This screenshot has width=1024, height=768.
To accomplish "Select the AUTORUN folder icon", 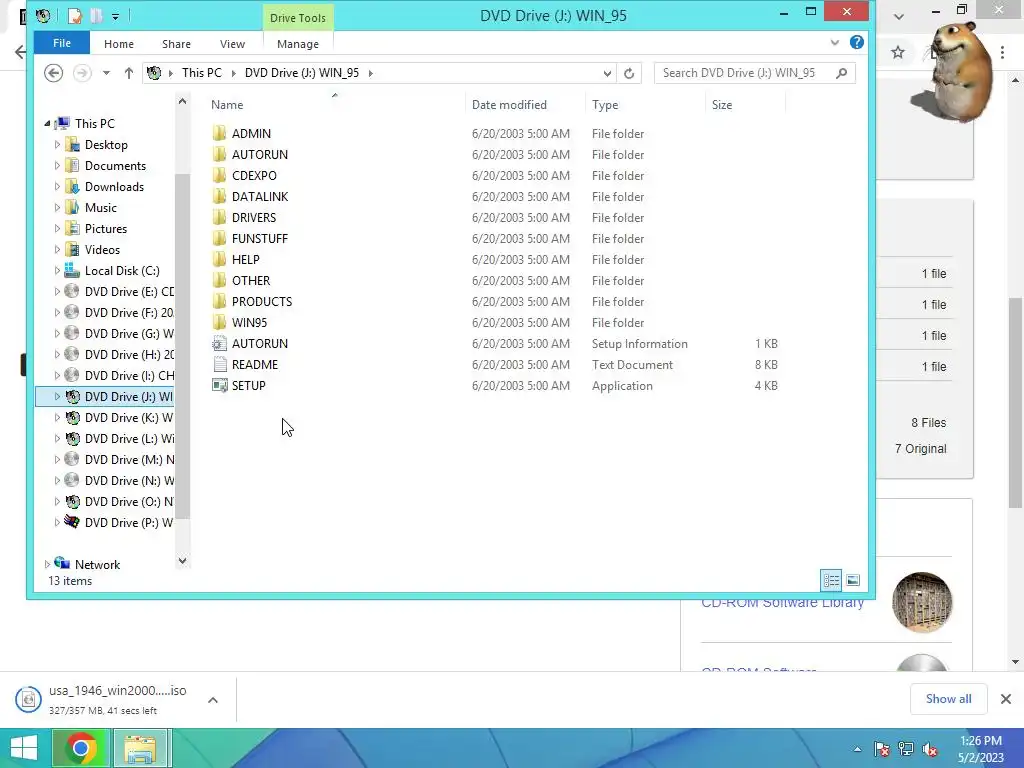I will tap(219, 154).
